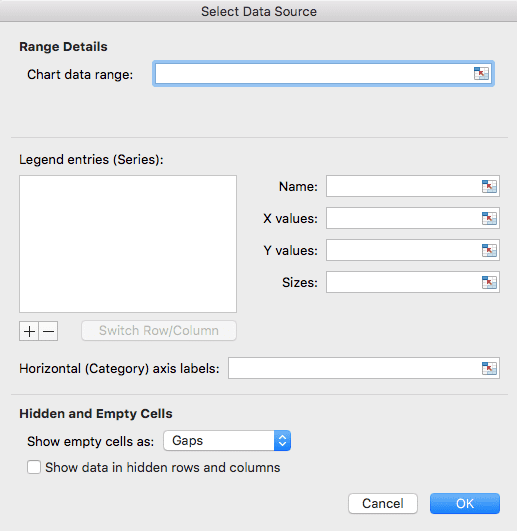Viewport: 517px width, 531px height.
Task: Click range selector icon for Horizontal axis labels
Action: click(x=489, y=368)
